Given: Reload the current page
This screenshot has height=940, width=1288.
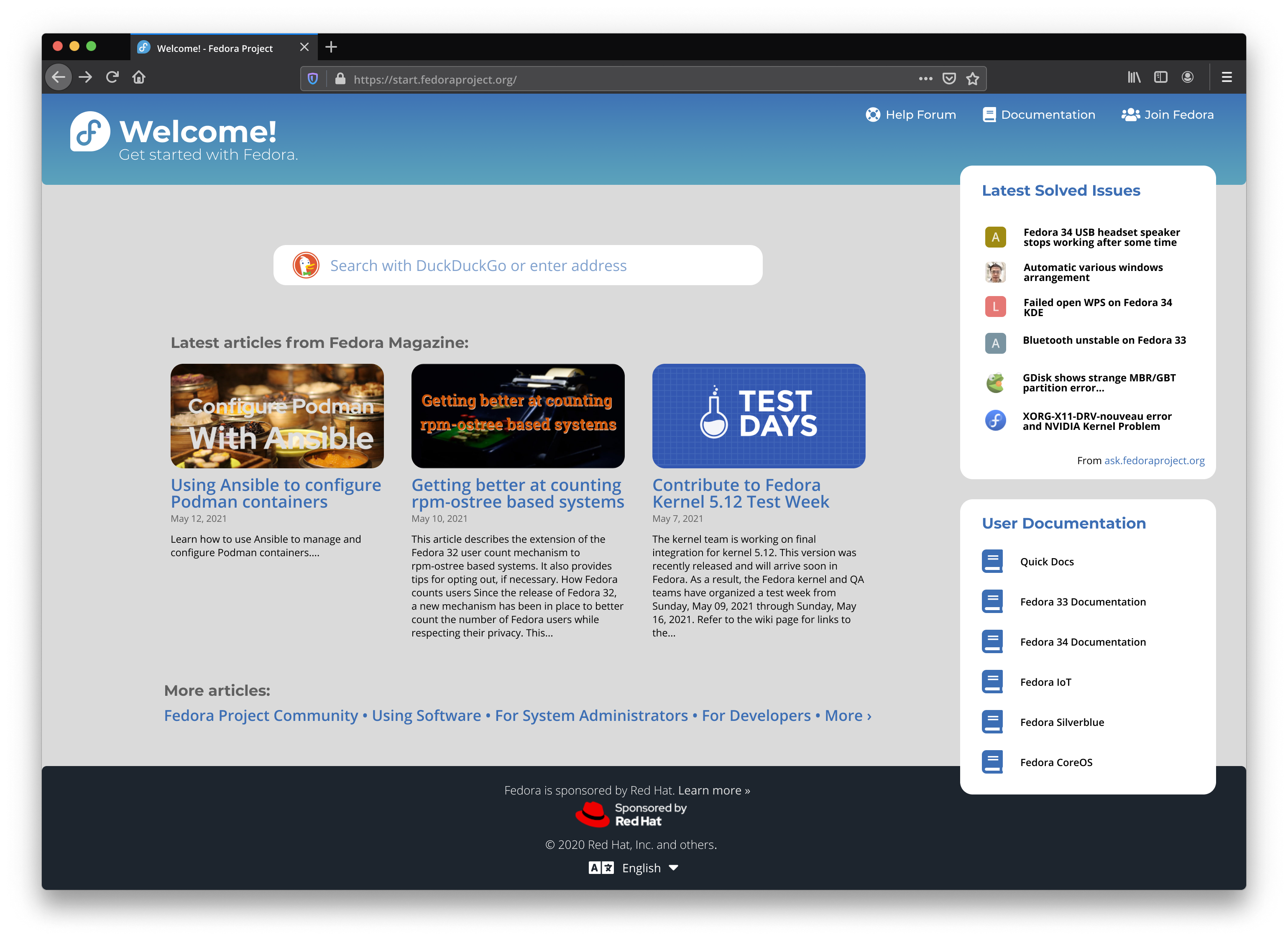Looking at the screenshot, I should coord(112,77).
